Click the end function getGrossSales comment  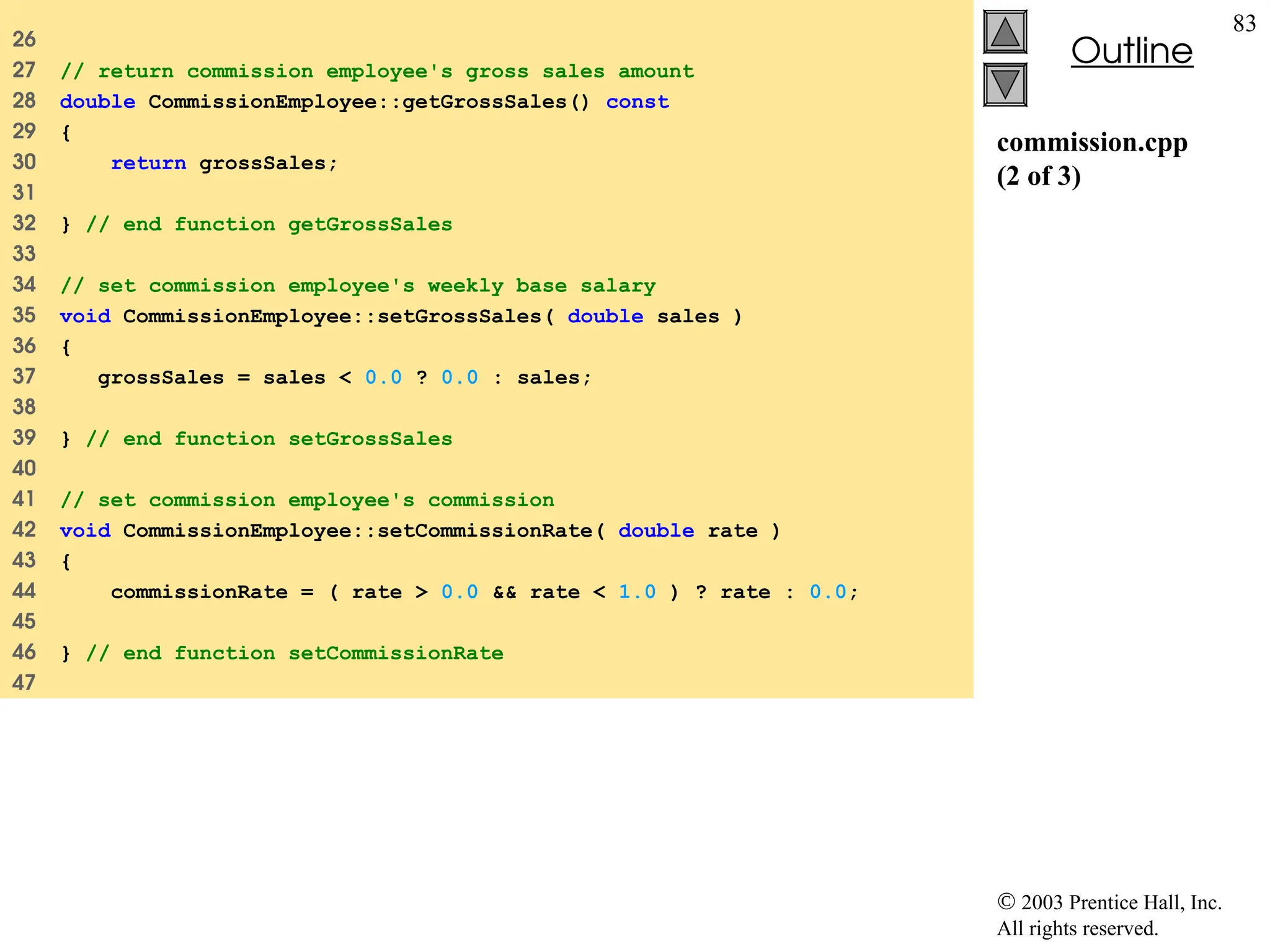point(269,224)
